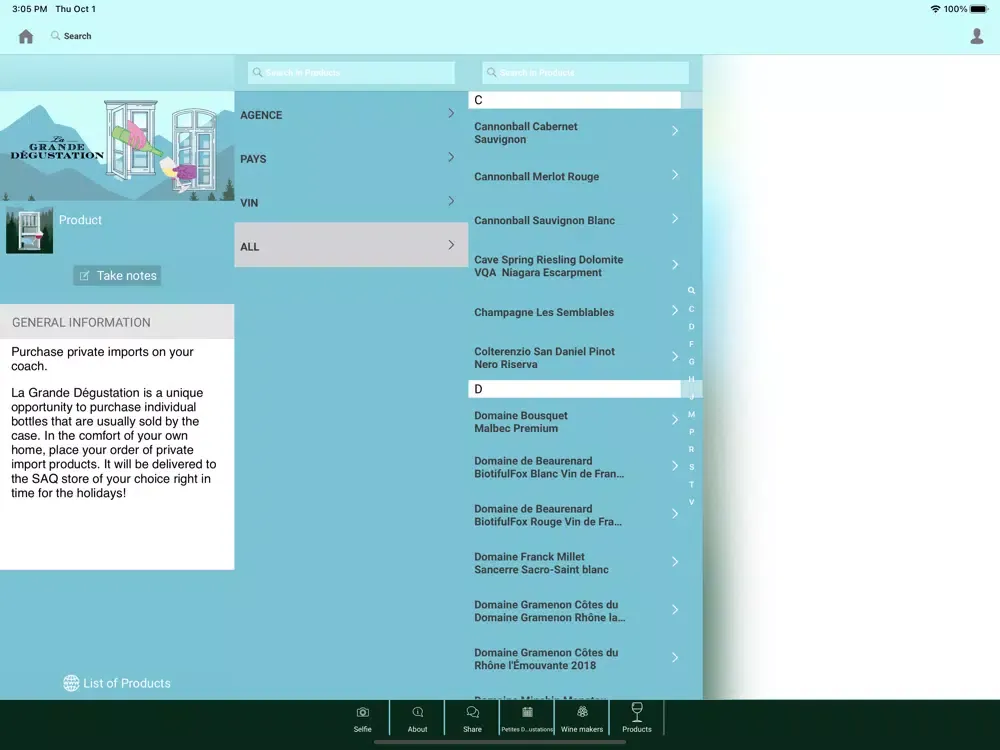Jump to letter D in alphabet index
The image size is (1000, 750).
(x=691, y=327)
